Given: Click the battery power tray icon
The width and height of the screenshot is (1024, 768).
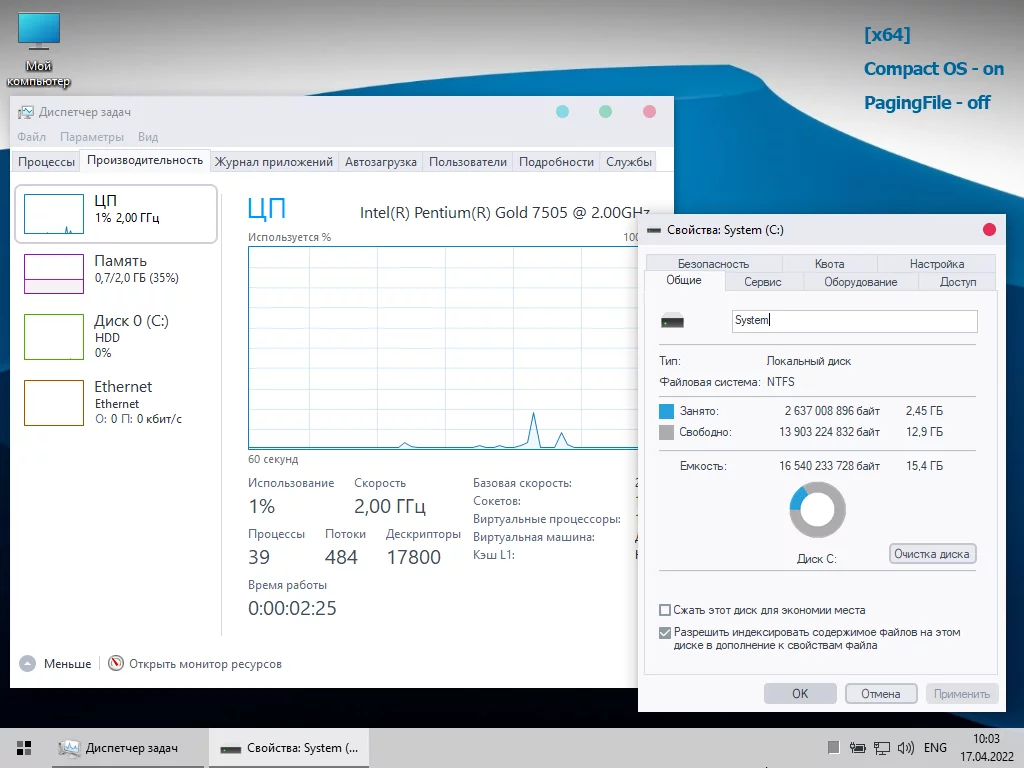Looking at the screenshot, I should point(857,748).
